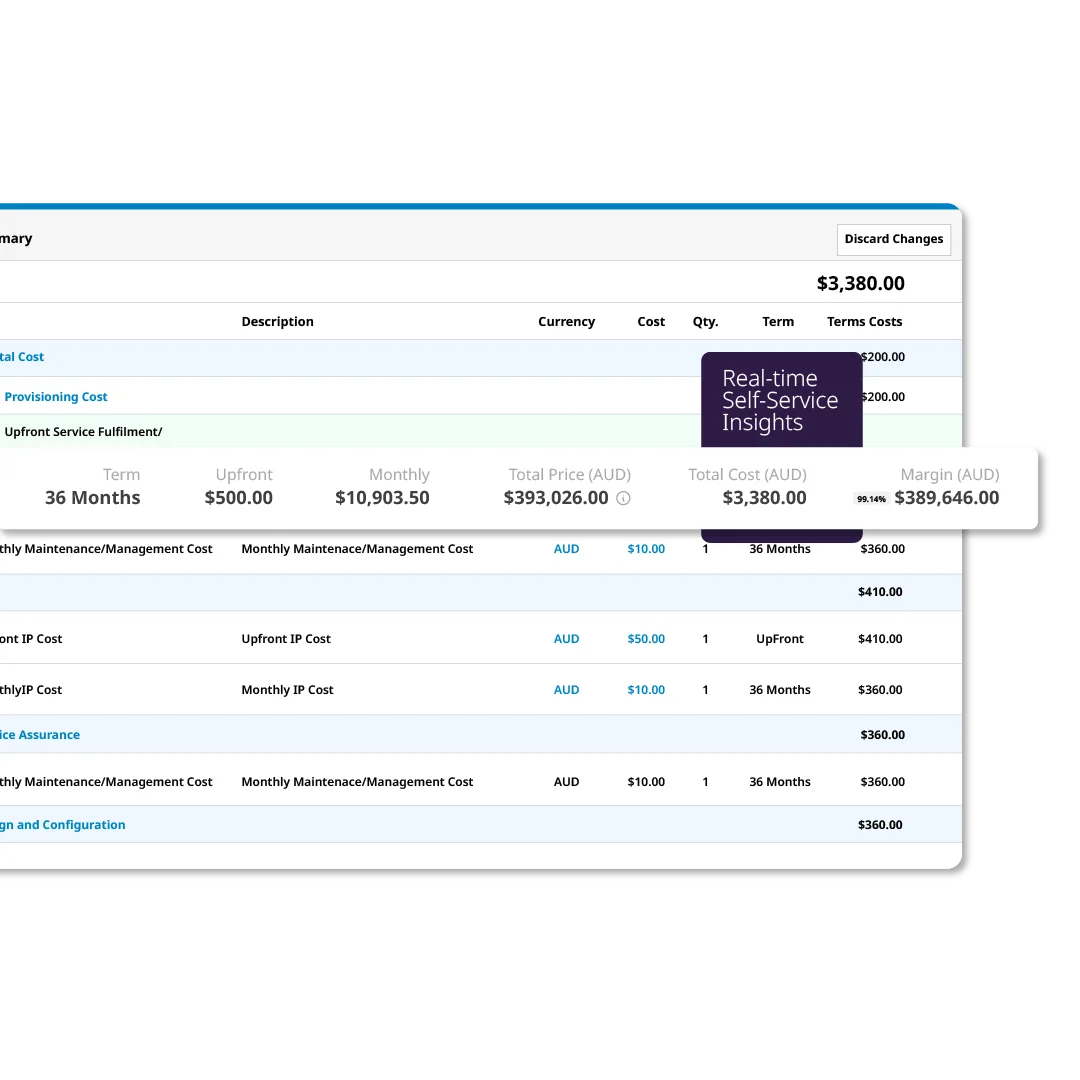Open the Design and Configuration link
Screen dimensions: 1080x1080
pos(63,824)
